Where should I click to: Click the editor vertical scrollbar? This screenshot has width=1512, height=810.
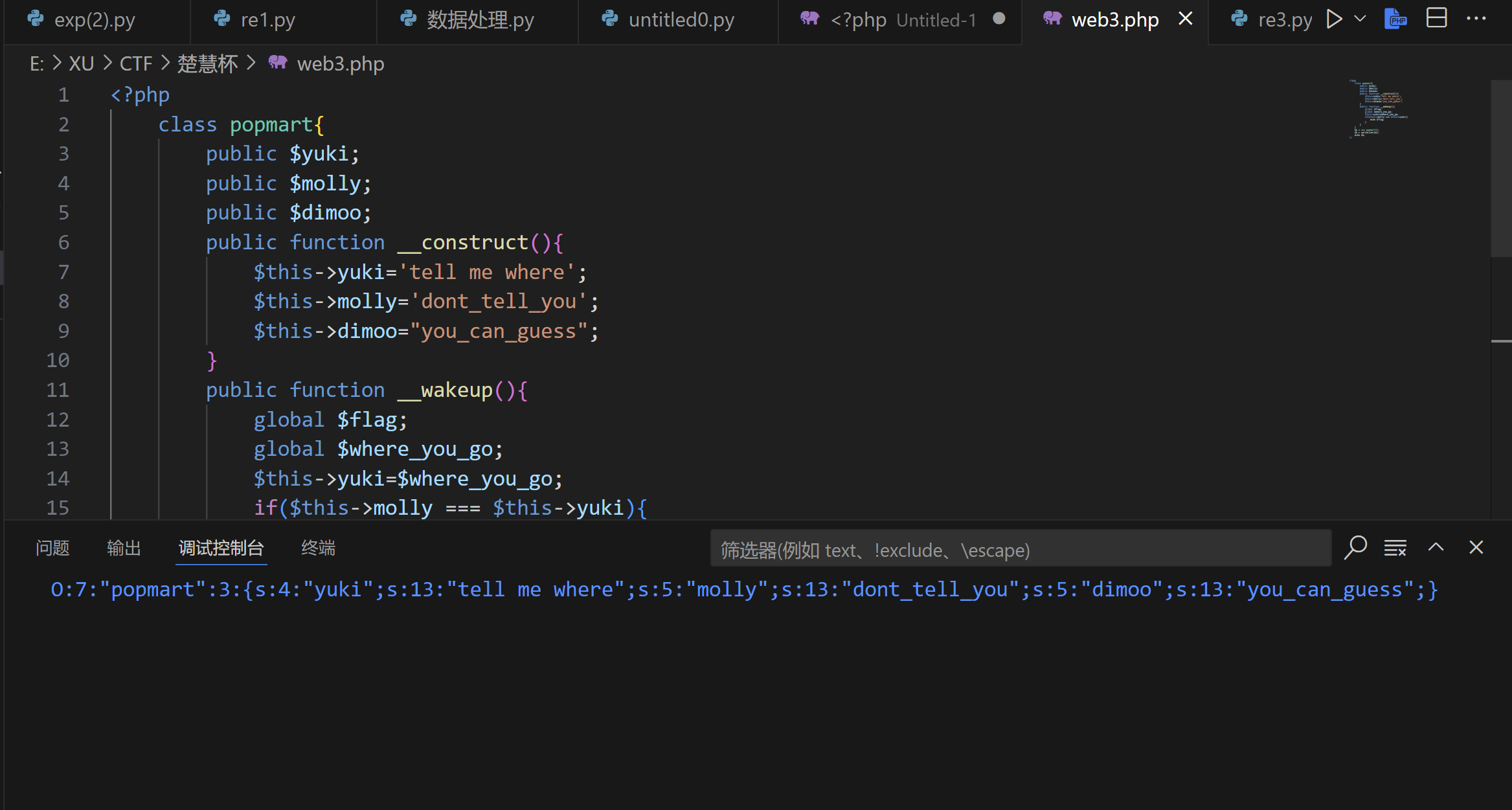[1501, 168]
